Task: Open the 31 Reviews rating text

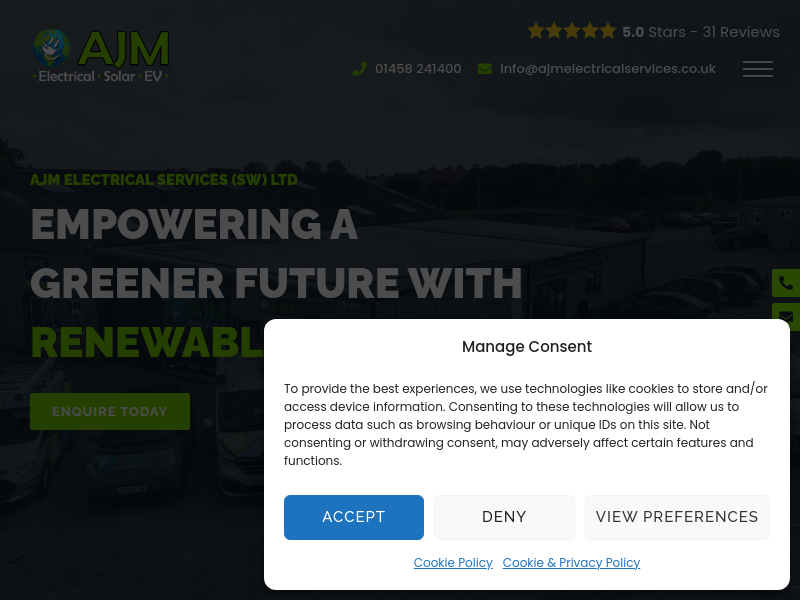Action: tap(741, 32)
